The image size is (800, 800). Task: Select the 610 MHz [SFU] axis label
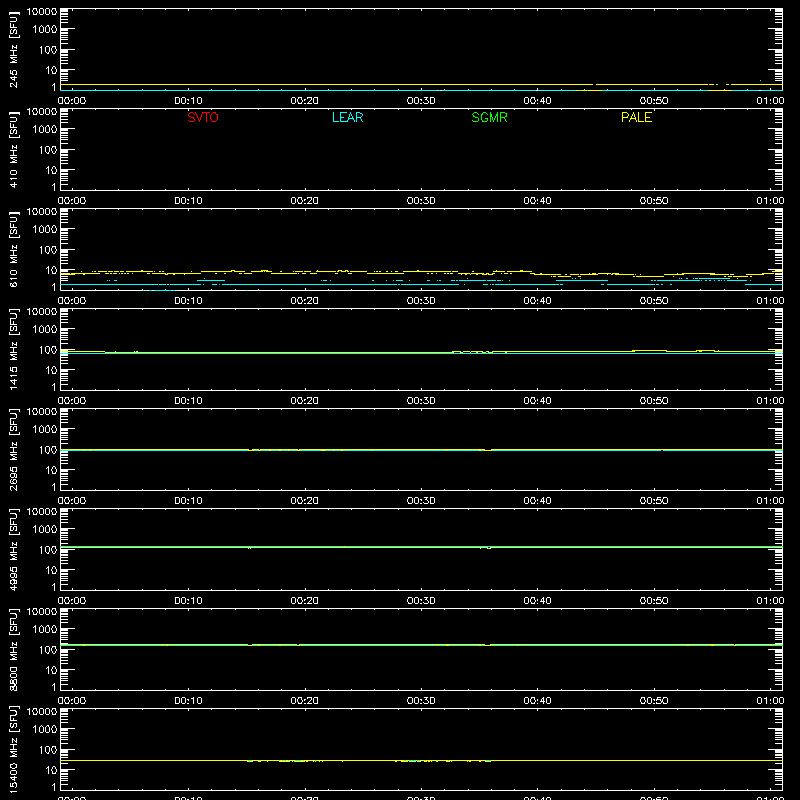(x=13, y=249)
